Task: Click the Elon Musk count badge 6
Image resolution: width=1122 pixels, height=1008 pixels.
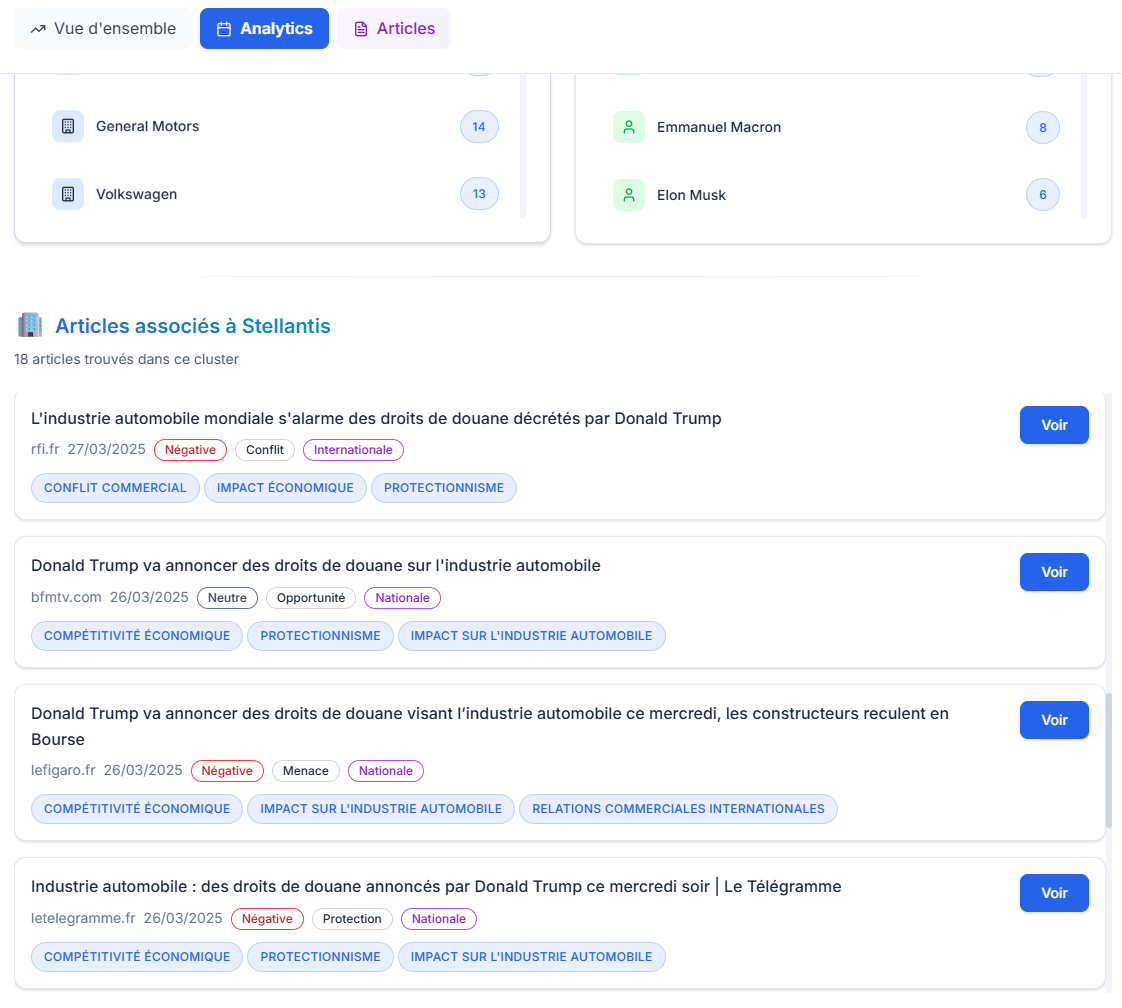Action: pyautogui.click(x=1043, y=195)
